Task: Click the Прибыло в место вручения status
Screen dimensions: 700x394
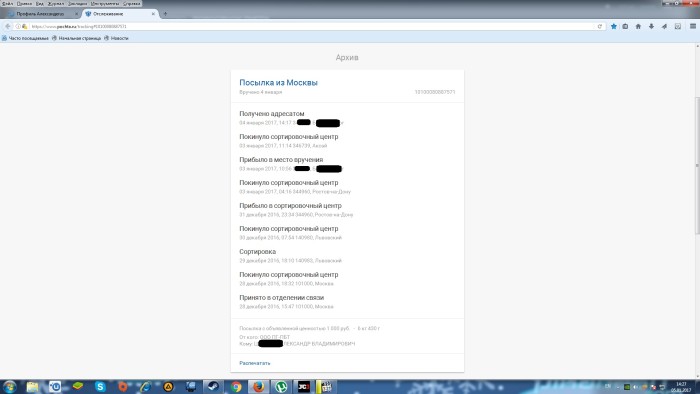Action: point(281,160)
